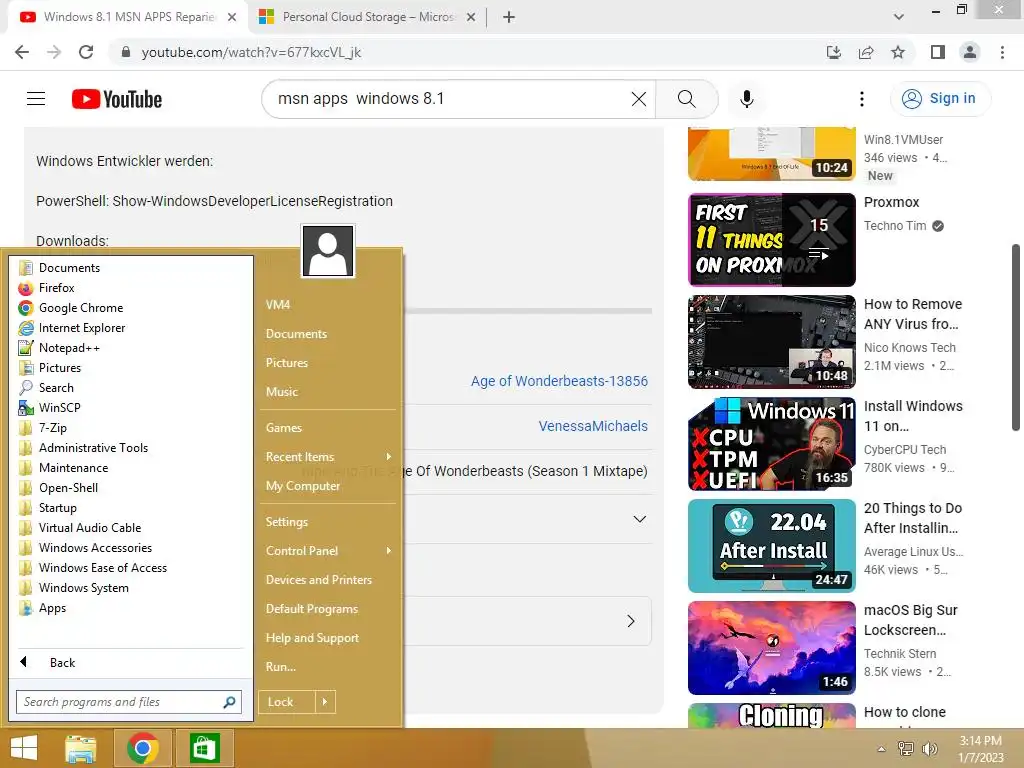The image size is (1024, 768).
Task: Run search with the magnifier button
Action: pos(686,99)
